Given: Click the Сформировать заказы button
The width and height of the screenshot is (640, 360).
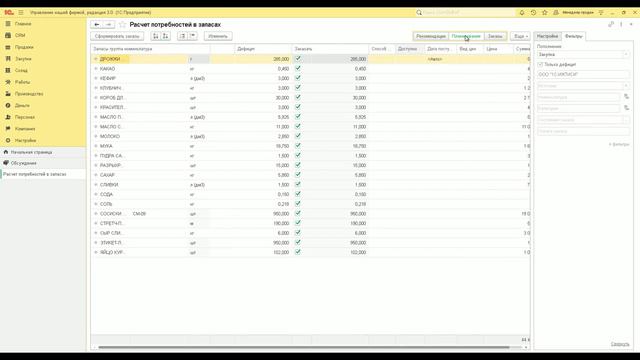Looking at the screenshot, I should tap(117, 36).
